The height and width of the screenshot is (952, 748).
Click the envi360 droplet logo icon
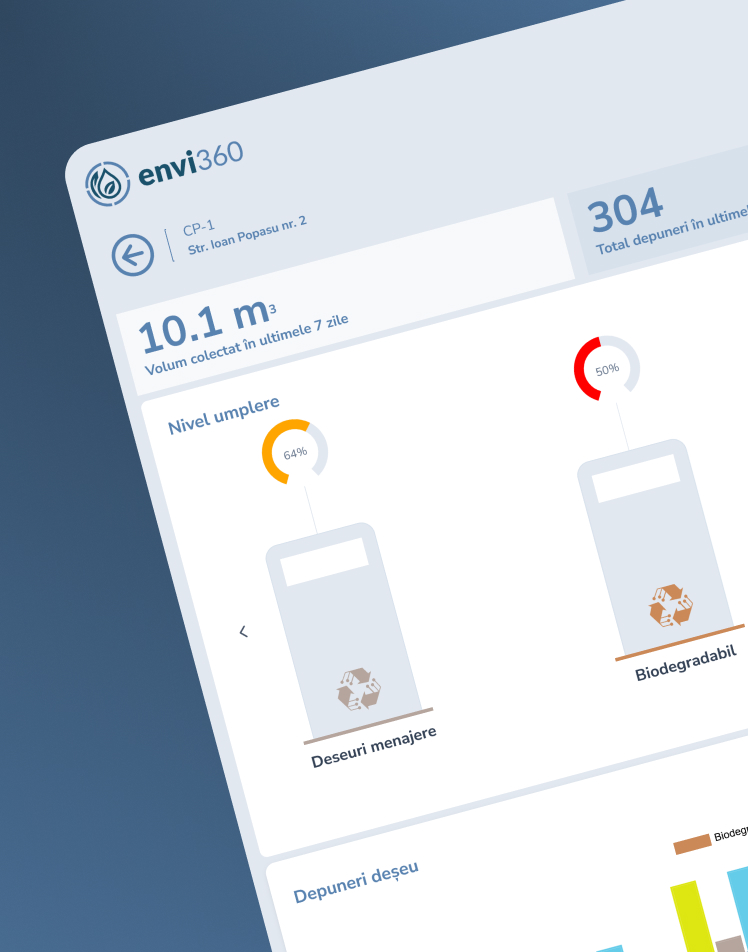107,183
